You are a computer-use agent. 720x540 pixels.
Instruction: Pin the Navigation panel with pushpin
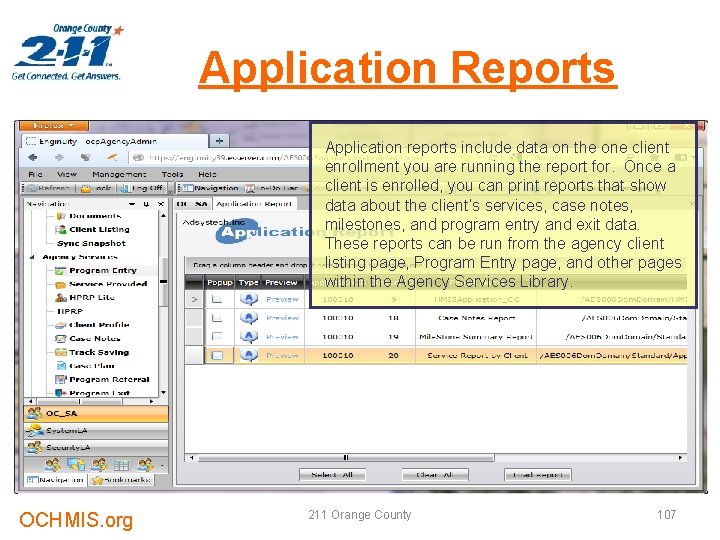(146, 203)
